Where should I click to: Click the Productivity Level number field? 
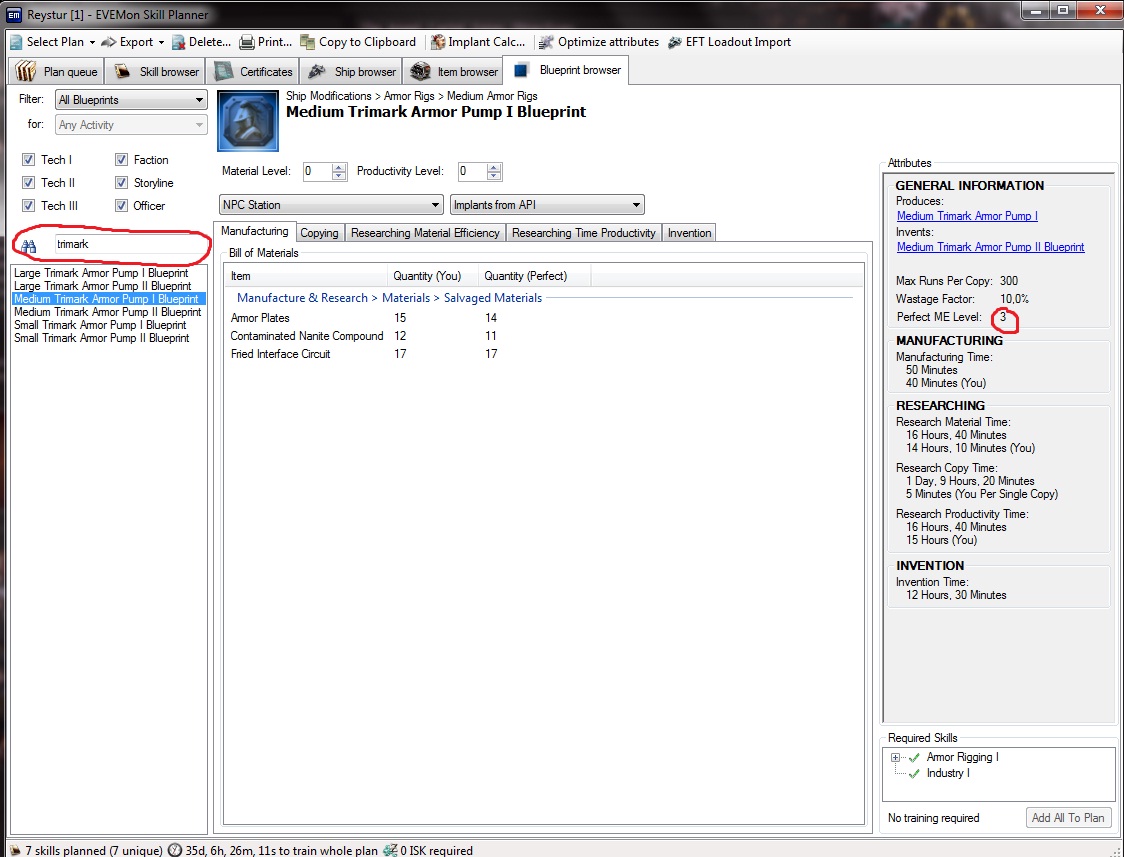click(x=472, y=171)
